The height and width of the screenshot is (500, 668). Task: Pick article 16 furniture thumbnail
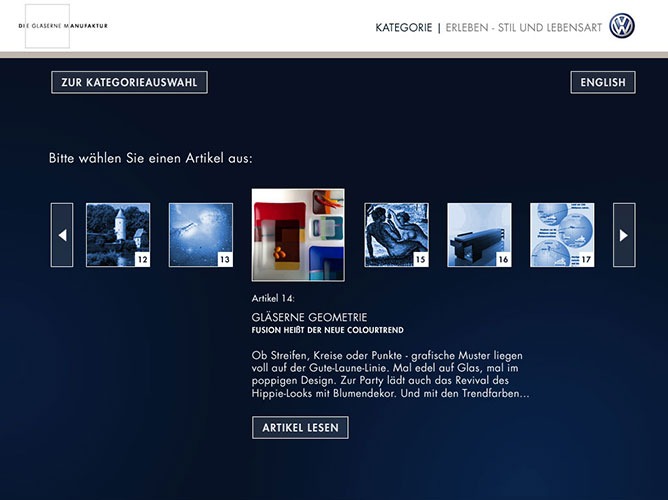click(479, 235)
